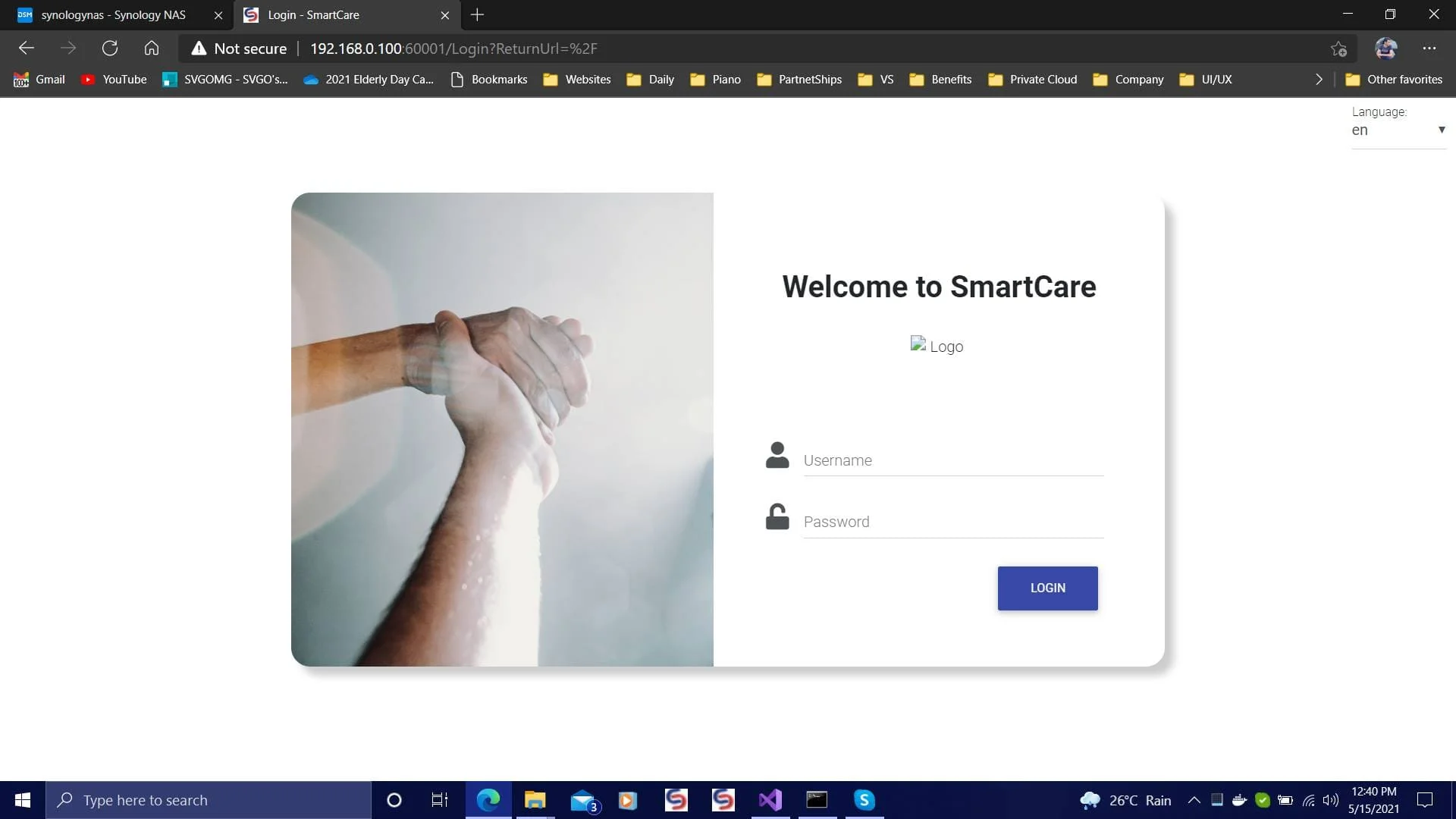1456x819 pixels.
Task: Click the user silhouette icon beside Username
Action: [777, 455]
